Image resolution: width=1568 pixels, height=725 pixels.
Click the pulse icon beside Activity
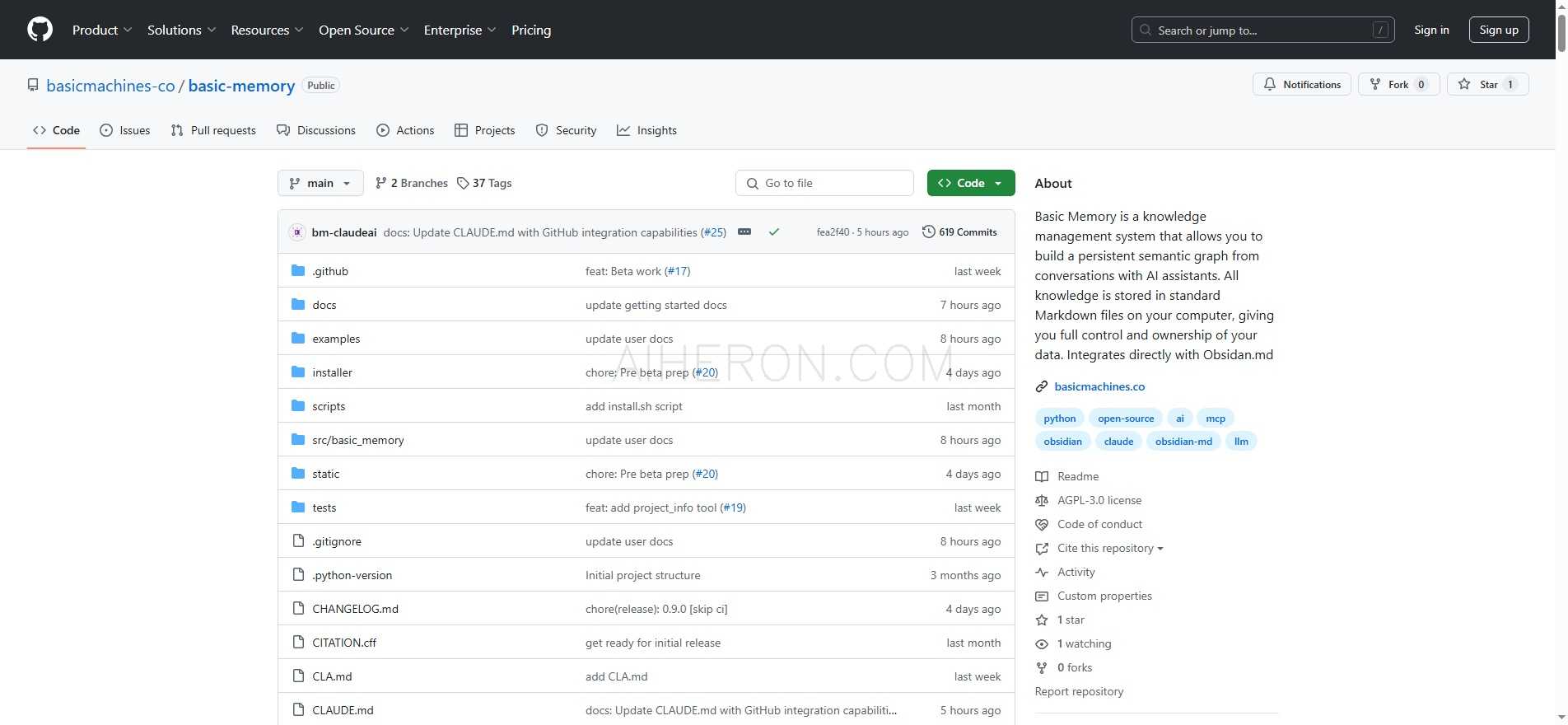1042,572
